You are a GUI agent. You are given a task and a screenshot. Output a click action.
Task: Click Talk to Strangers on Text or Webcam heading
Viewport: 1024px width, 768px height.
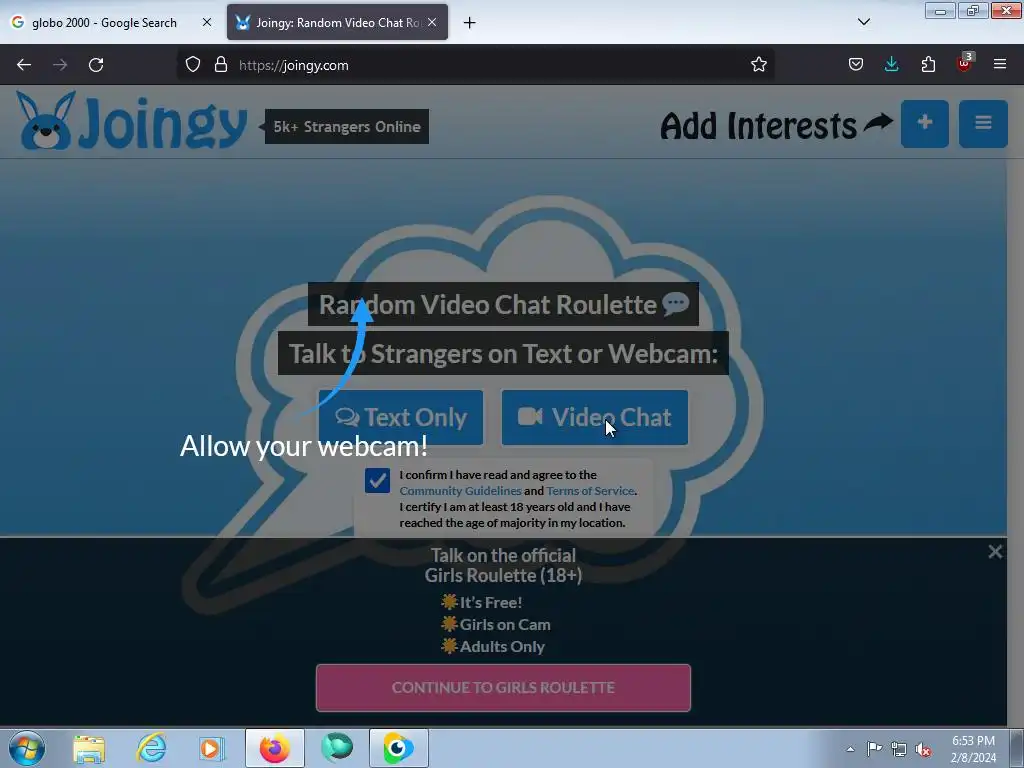click(x=504, y=353)
